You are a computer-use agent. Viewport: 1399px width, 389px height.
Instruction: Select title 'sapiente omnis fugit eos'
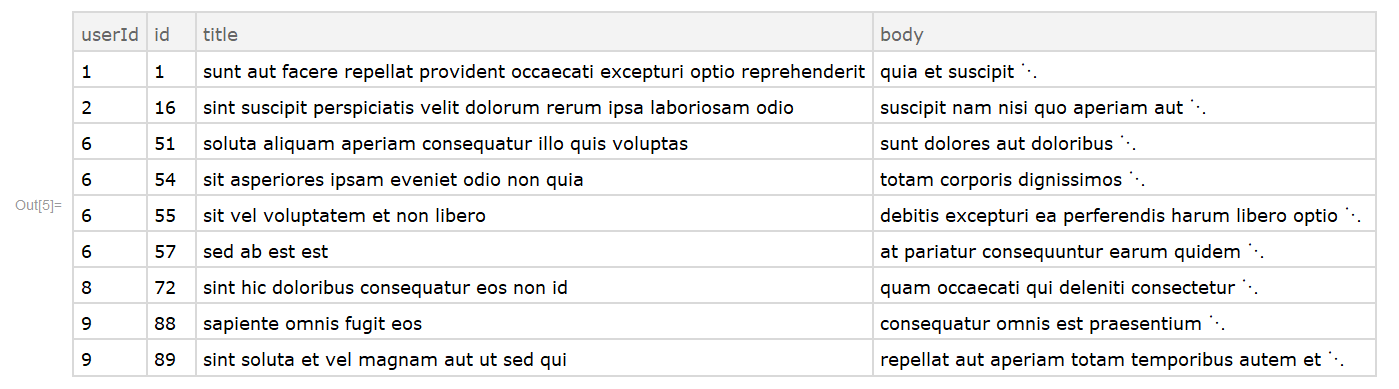(312, 324)
